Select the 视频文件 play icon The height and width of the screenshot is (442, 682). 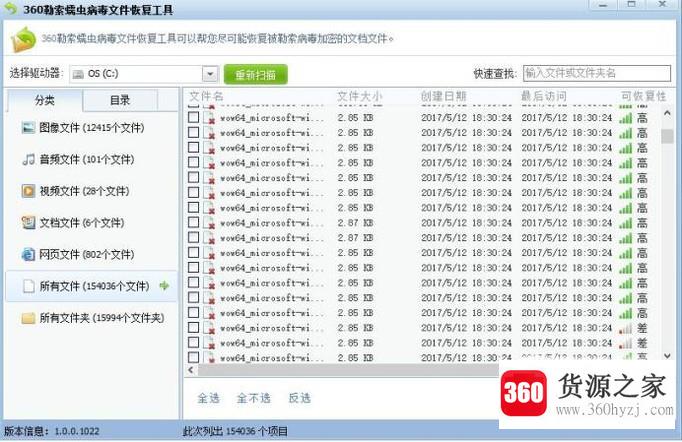click(28, 191)
